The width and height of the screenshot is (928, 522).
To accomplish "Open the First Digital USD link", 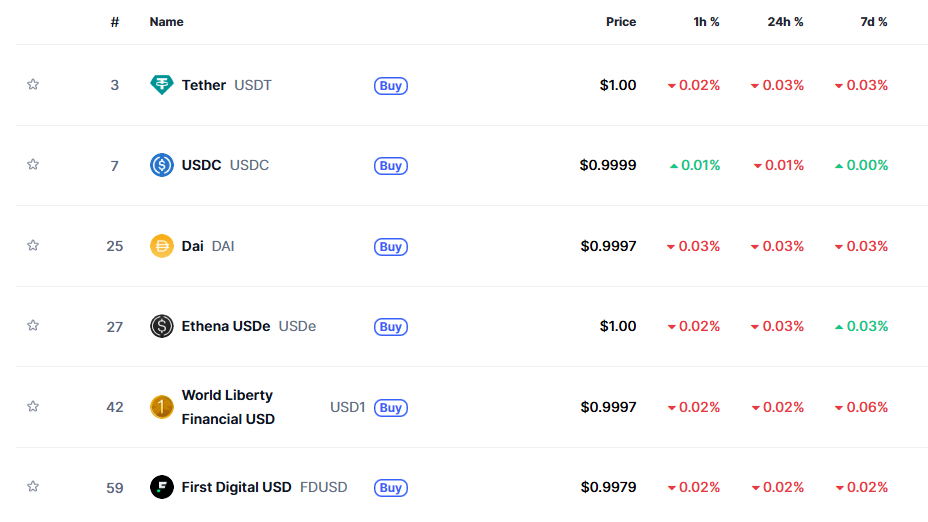I will coord(236,487).
